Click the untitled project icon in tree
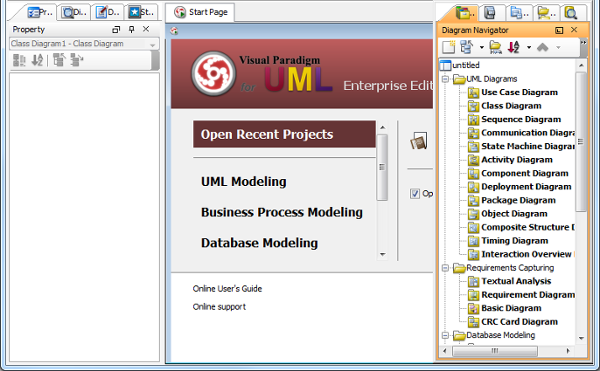 [x=445, y=65]
